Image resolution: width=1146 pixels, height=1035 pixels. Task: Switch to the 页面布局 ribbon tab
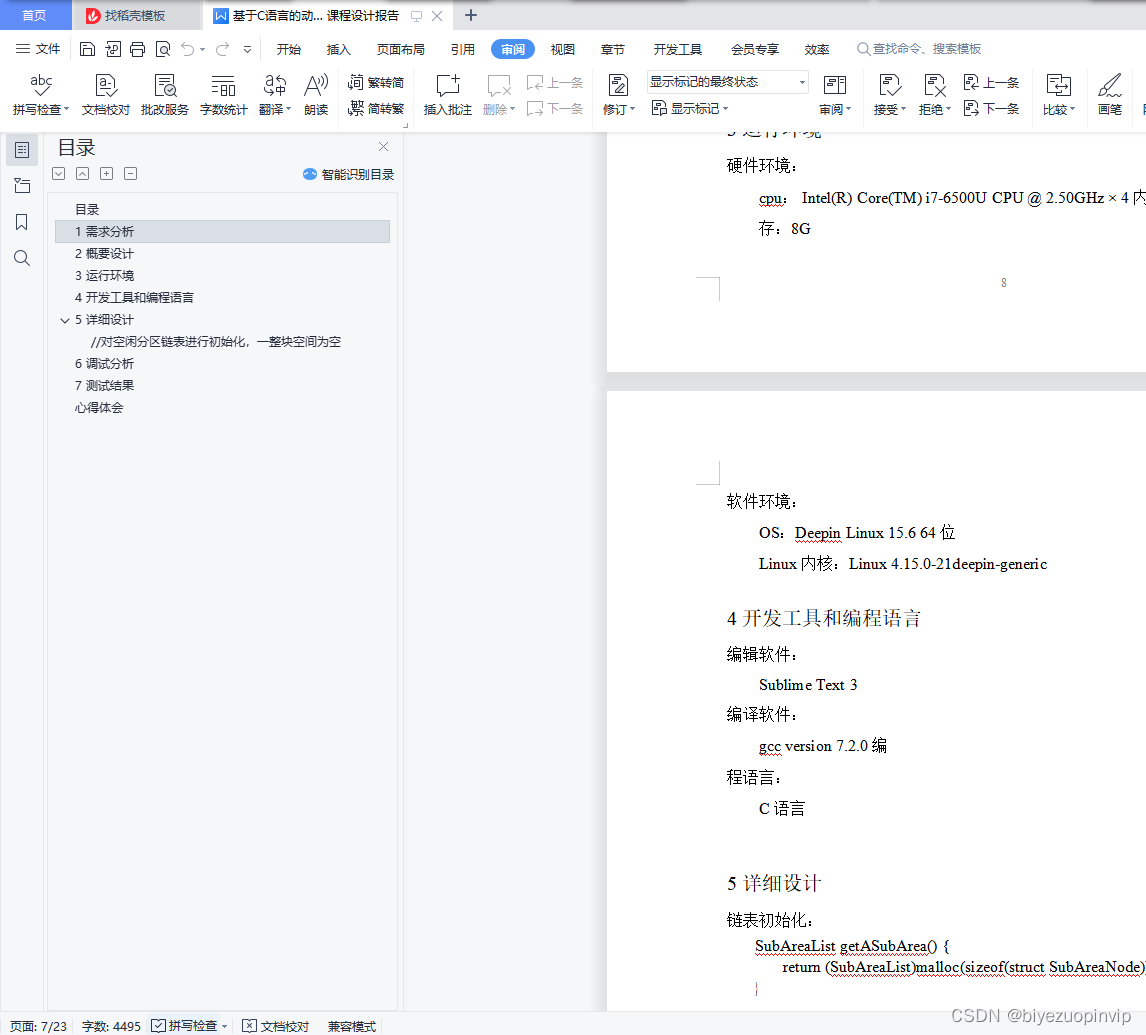point(401,49)
